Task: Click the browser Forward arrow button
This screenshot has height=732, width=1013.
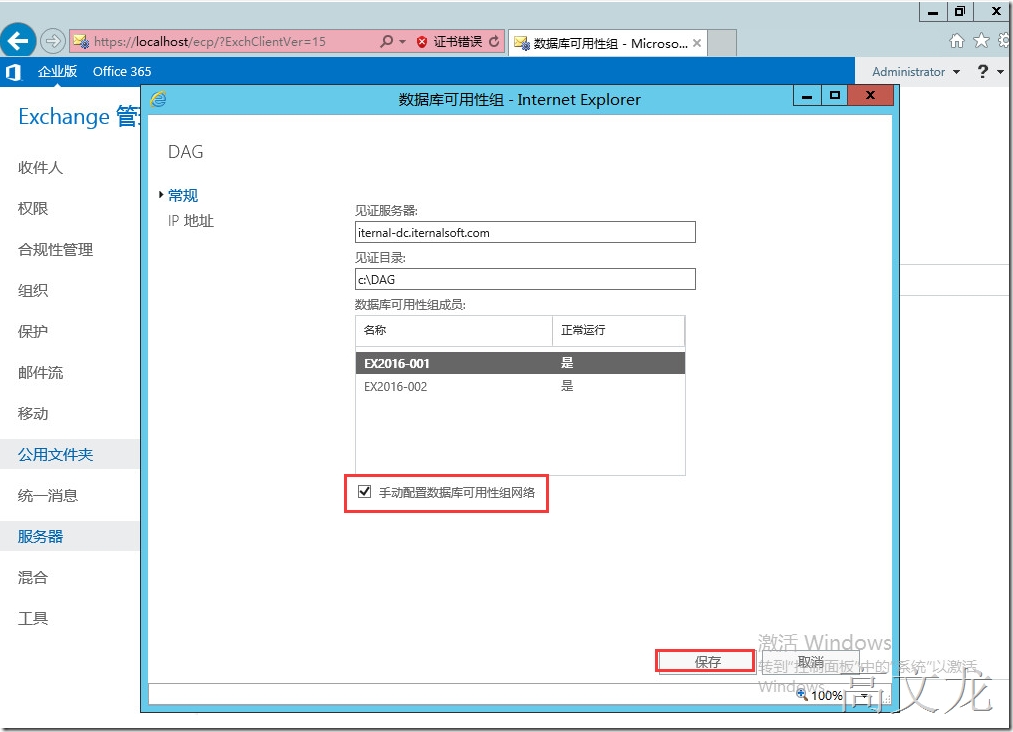Action: pyautogui.click(x=52, y=41)
